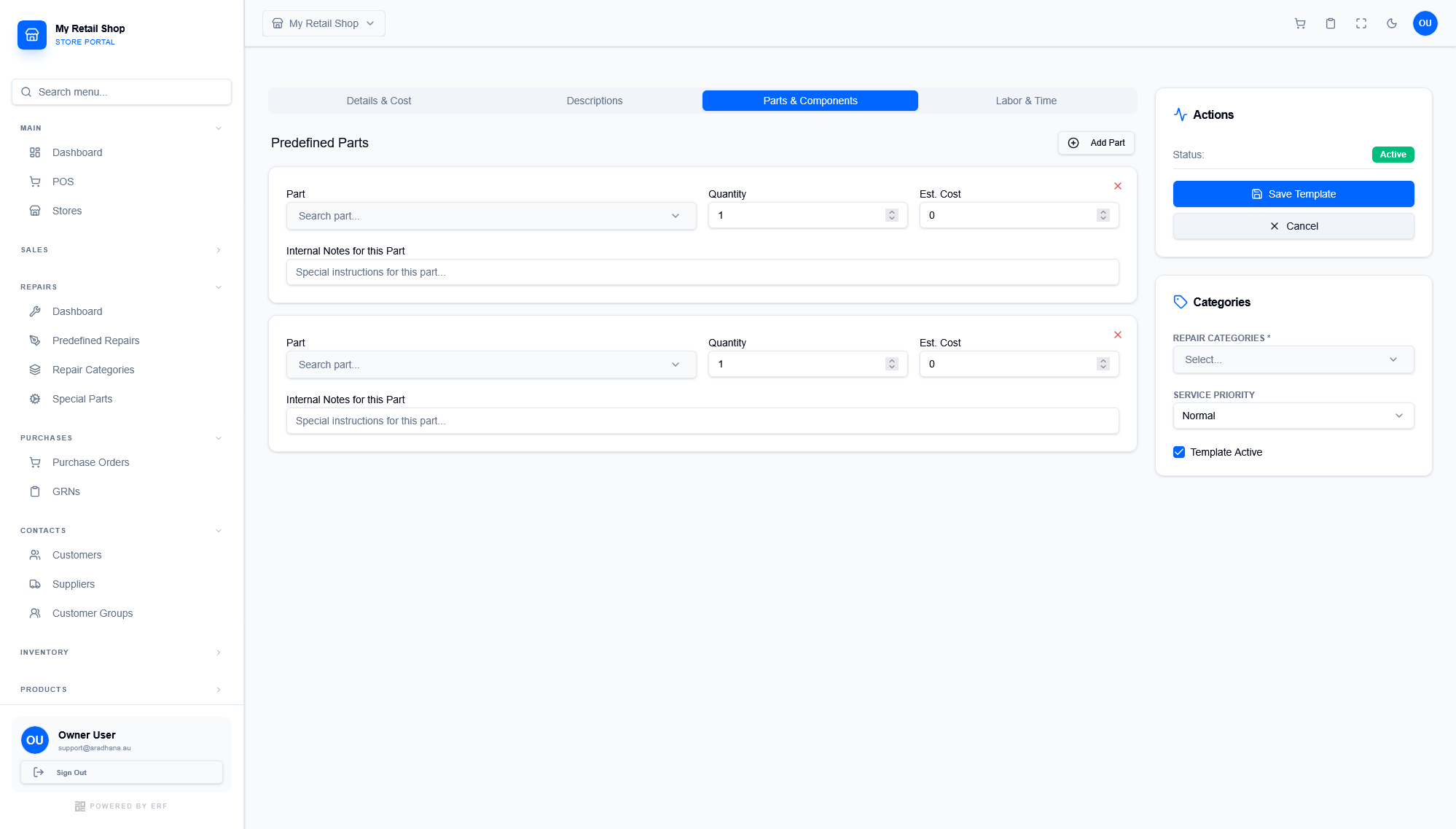This screenshot has width=1456, height=829.
Task: Remove the first part card with red X
Action: coord(1118,186)
